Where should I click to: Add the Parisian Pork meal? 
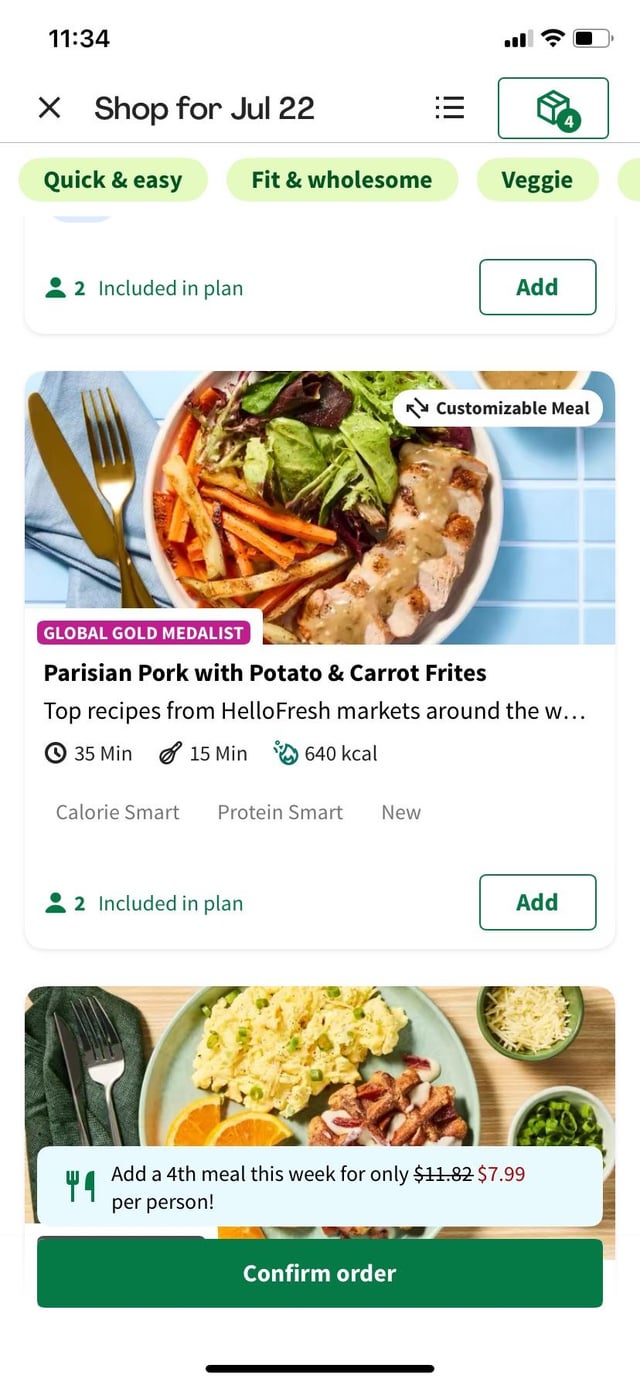coord(537,902)
